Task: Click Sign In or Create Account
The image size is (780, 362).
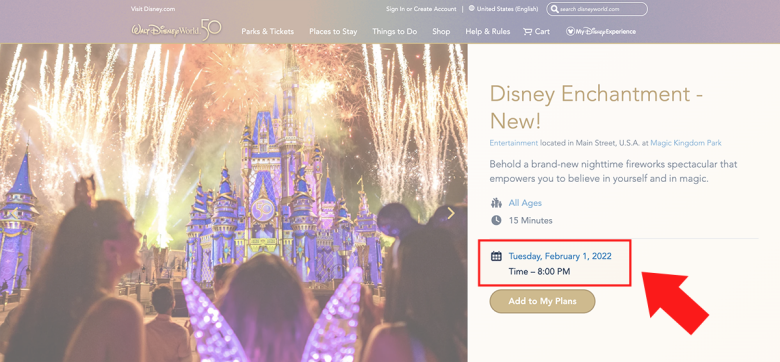Action: click(421, 9)
